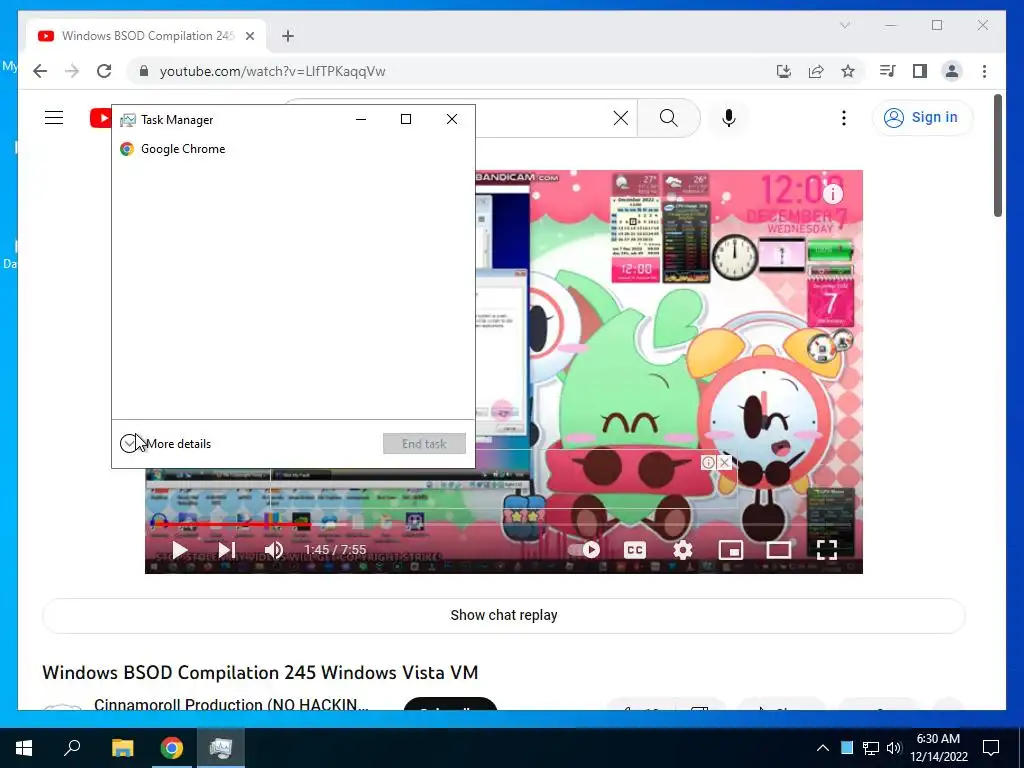The width and height of the screenshot is (1024, 768).
Task: Open video info card icon
Action: point(833,194)
